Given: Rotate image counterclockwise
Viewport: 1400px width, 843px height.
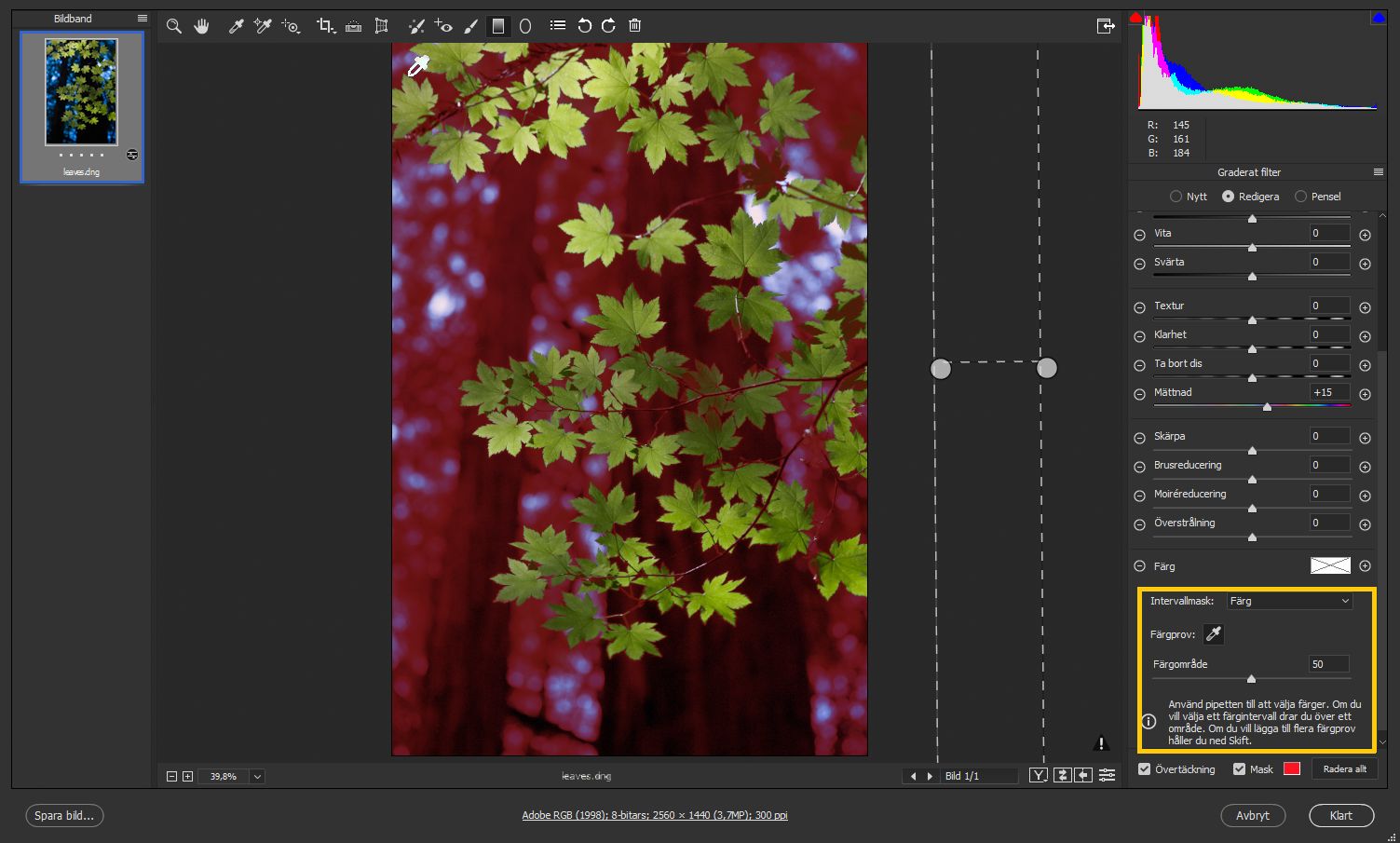Looking at the screenshot, I should pyautogui.click(x=584, y=26).
